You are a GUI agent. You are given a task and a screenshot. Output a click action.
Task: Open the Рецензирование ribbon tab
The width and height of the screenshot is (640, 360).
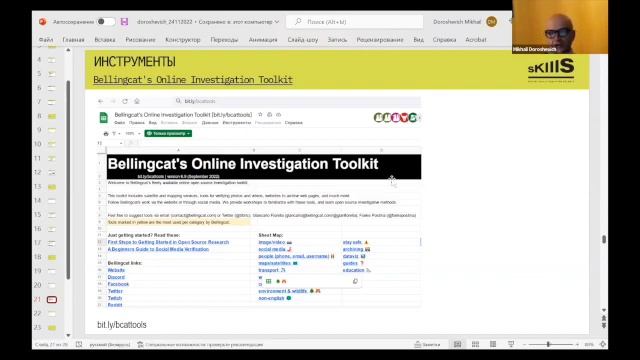click(x=380, y=40)
